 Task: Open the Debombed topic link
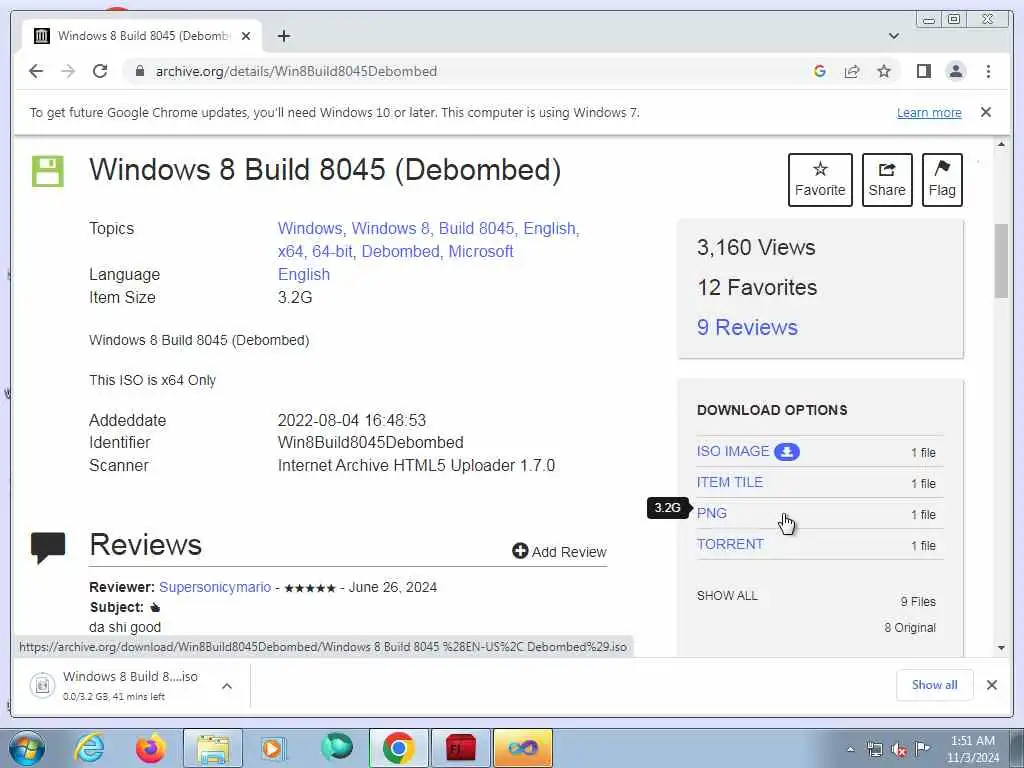[400, 251]
